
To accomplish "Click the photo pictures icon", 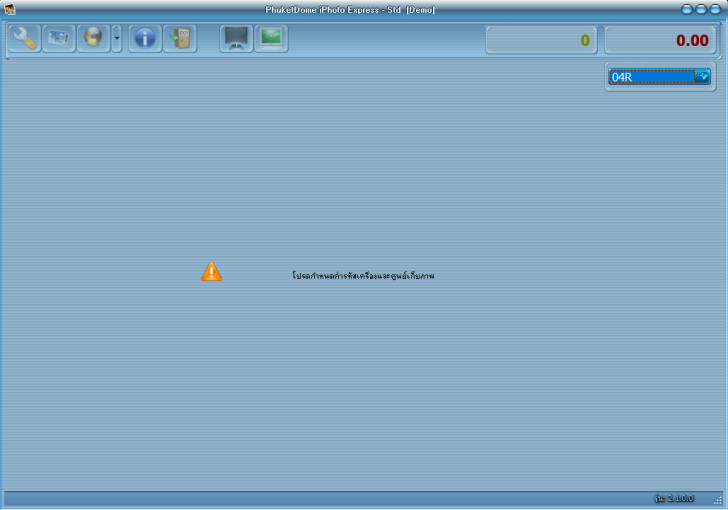I will point(58,38).
